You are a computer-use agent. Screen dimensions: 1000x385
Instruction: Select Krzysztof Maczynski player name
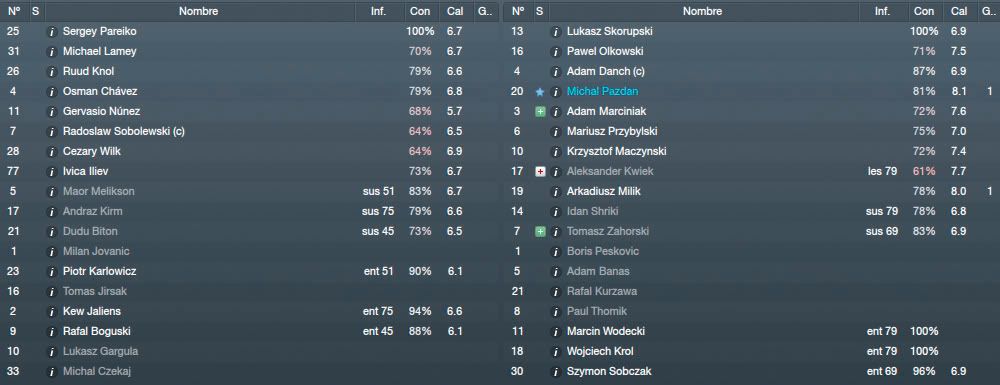tap(616, 151)
